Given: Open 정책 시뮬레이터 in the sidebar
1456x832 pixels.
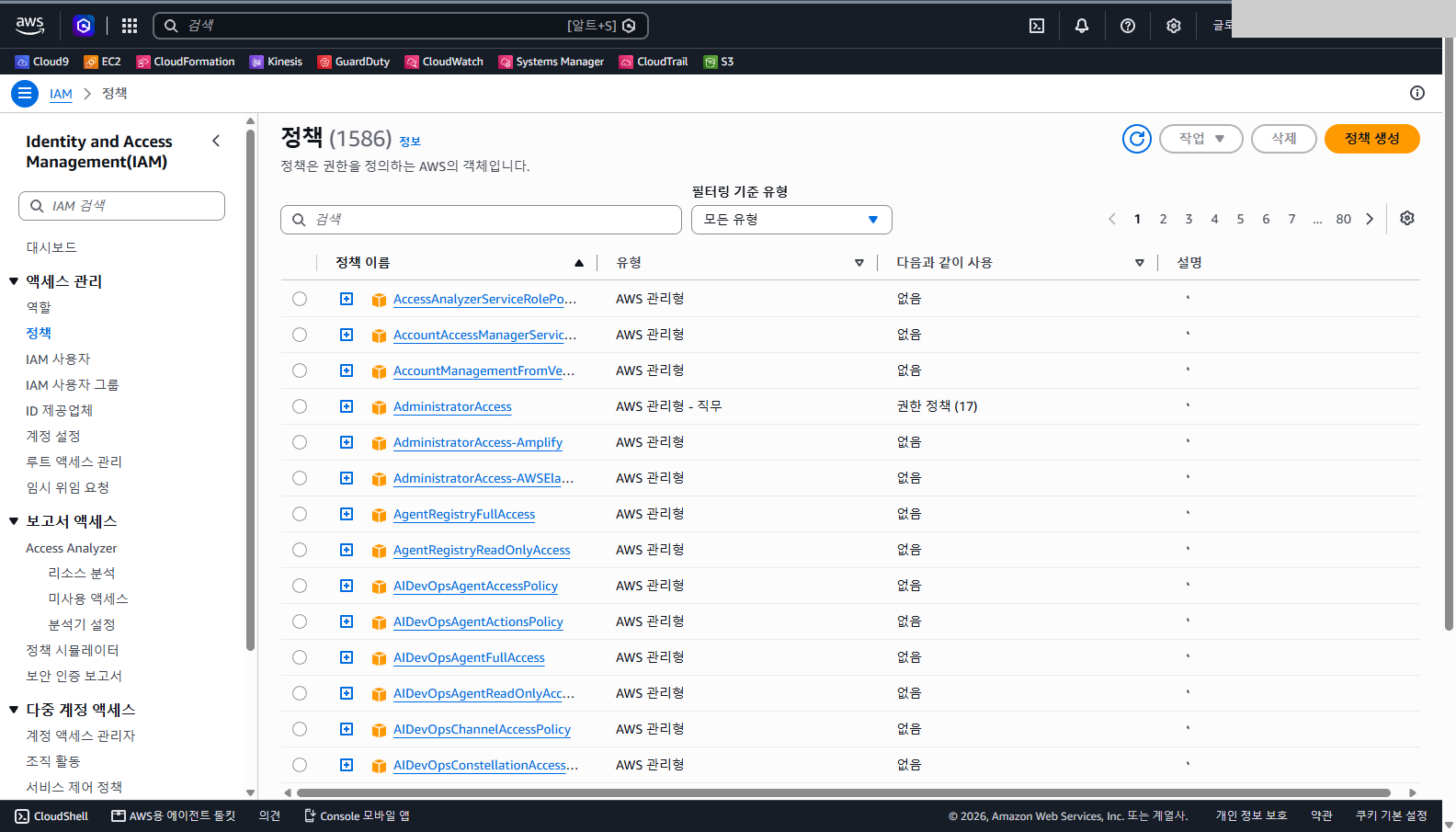Looking at the screenshot, I should [x=73, y=650].
